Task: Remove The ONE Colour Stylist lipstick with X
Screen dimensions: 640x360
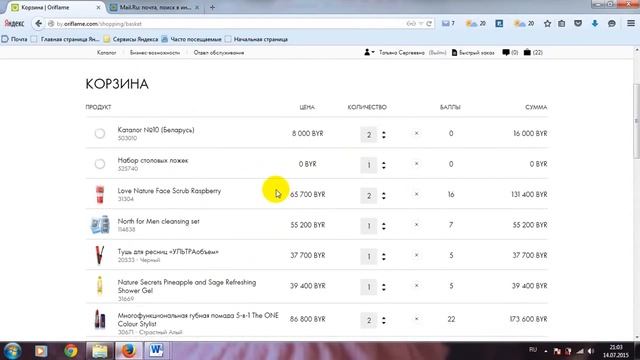Action: click(x=416, y=319)
